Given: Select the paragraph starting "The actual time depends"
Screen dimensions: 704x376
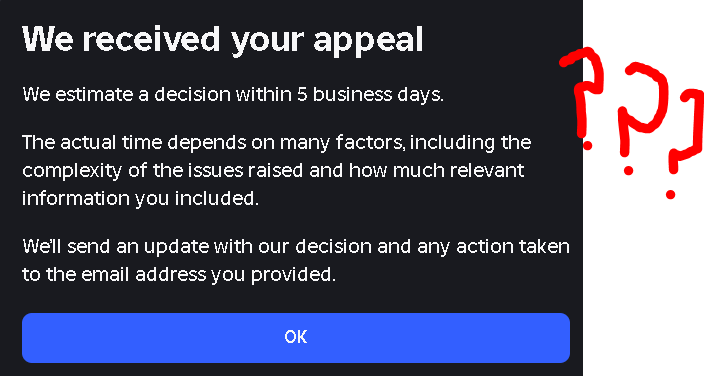Looking at the screenshot, I should [277, 170].
